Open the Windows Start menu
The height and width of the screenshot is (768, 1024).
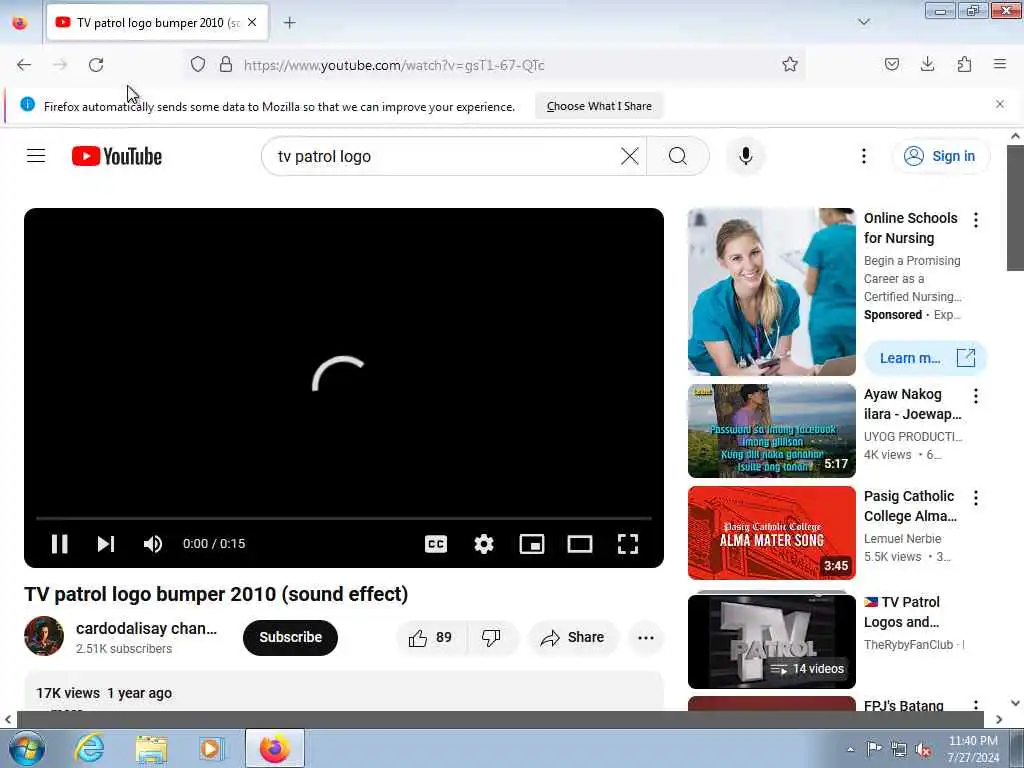tap(26, 748)
